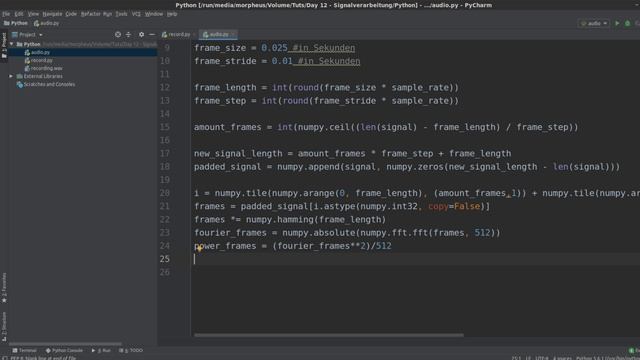Click line number 20 in gutter
Image resolution: width=640 pixels, height=360 pixels.
[165, 193]
